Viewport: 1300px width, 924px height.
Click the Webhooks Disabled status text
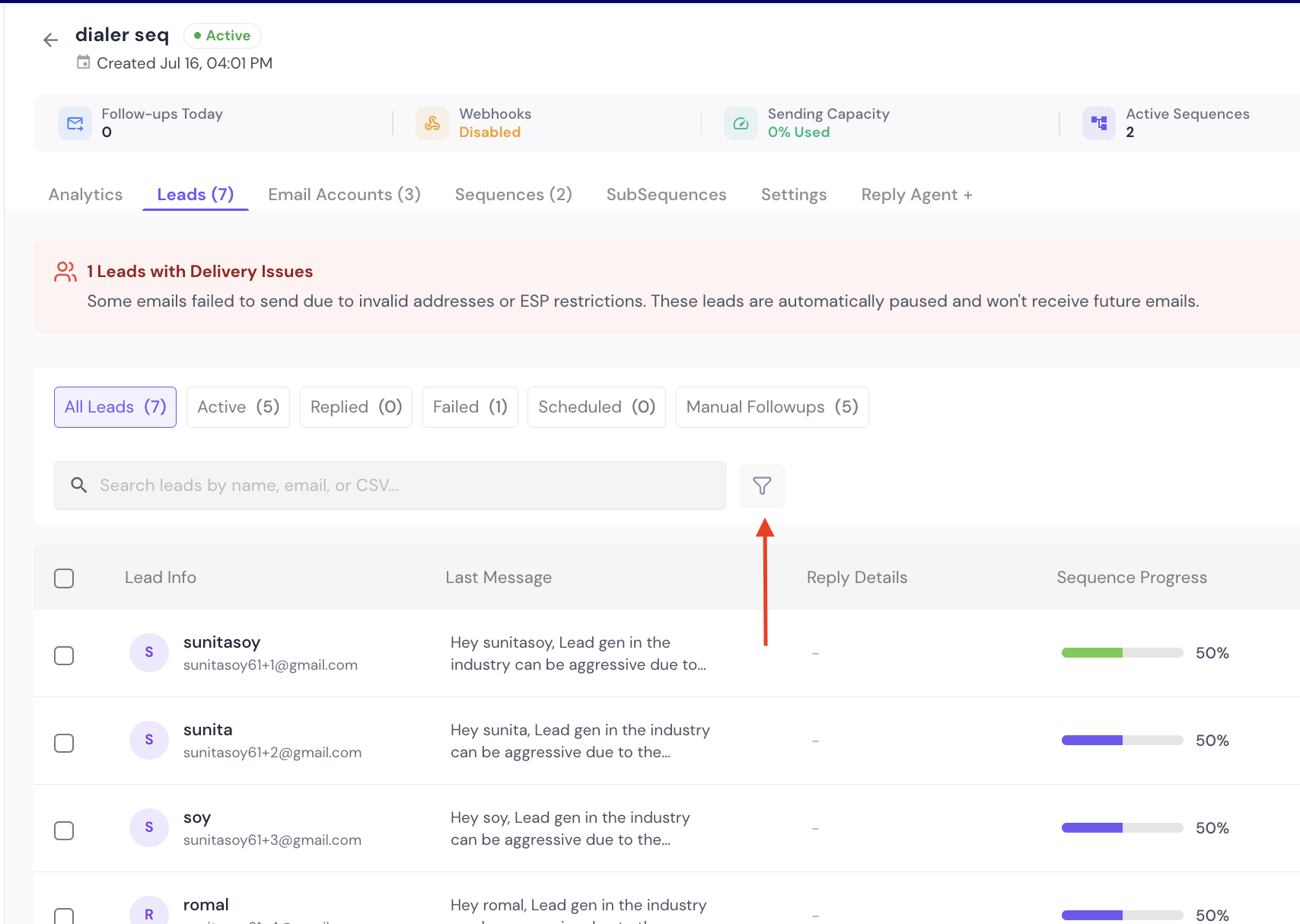pos(490,132)
